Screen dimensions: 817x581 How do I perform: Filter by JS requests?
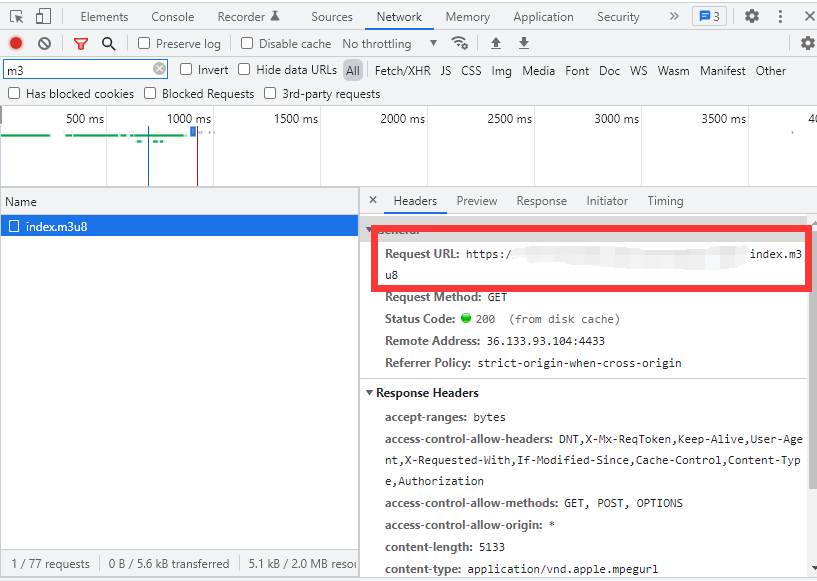(445, 70)
